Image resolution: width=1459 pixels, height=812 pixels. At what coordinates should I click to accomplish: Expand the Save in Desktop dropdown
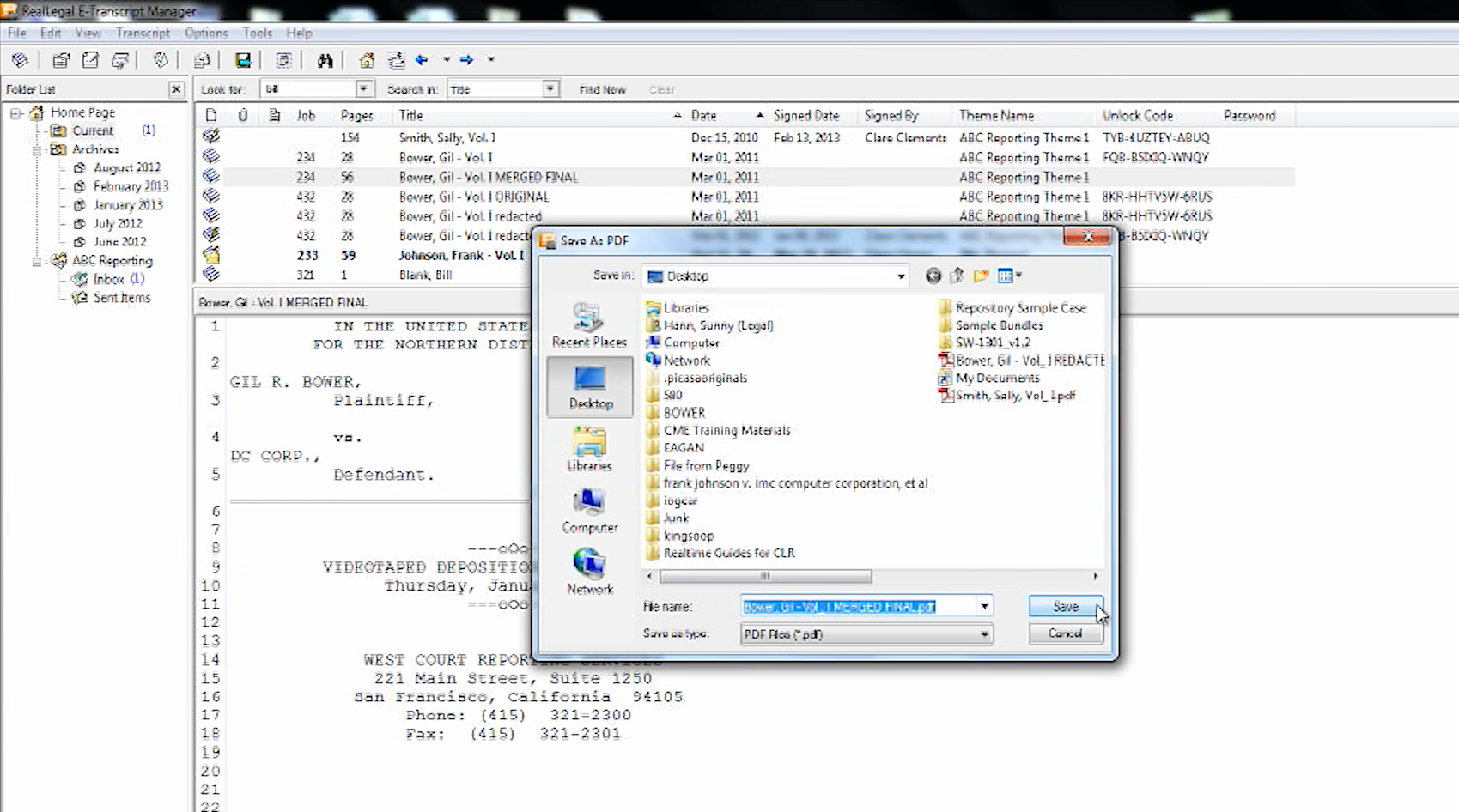(x=900, y=276)
